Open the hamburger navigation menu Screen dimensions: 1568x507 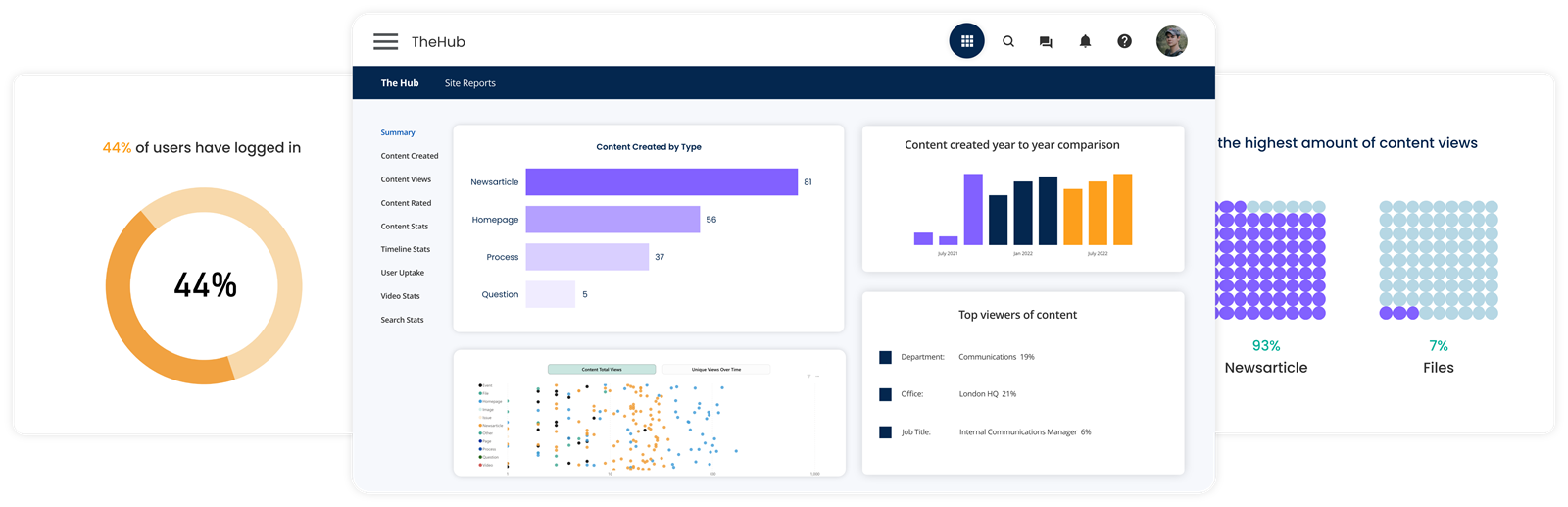click(x=385, y=41)
